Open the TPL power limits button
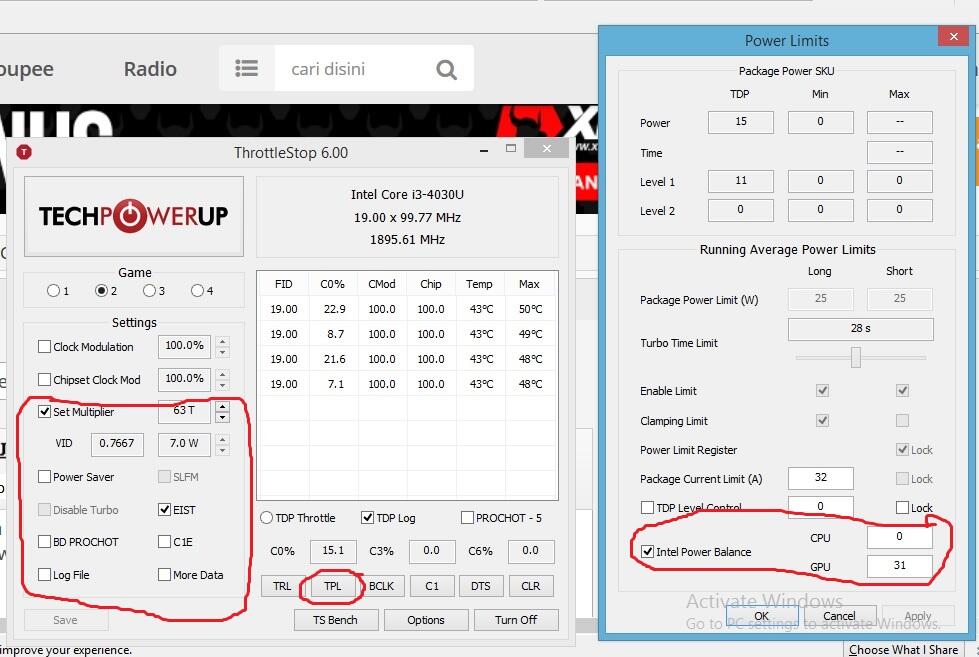The height and width of the screenshot is (657, 979). 332,586
